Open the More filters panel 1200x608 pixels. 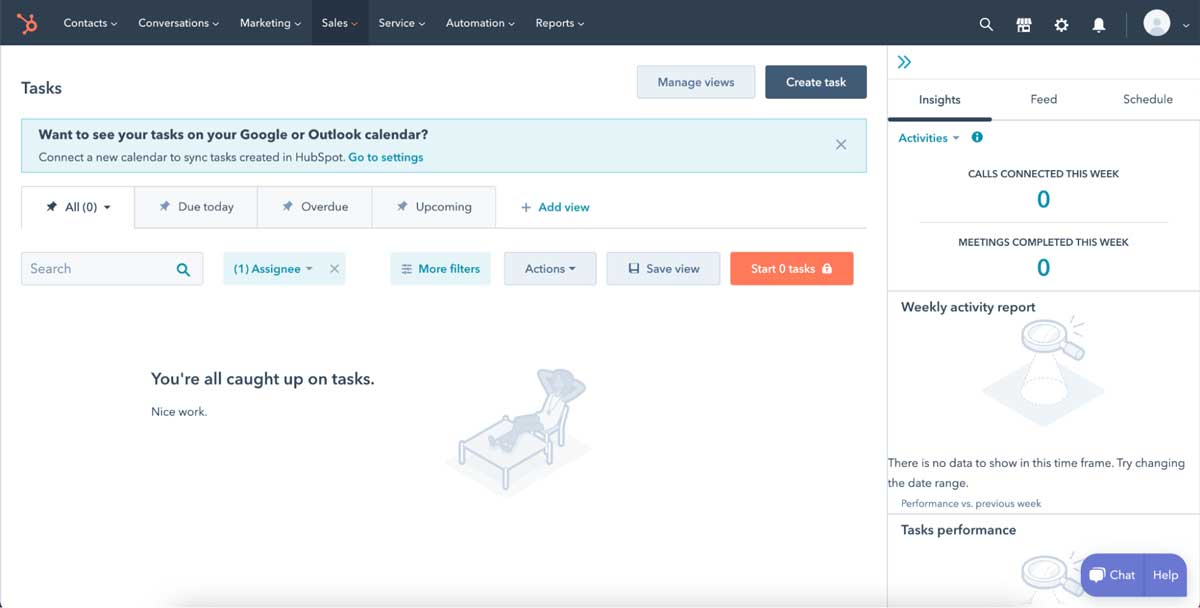(x=440, y=268)
